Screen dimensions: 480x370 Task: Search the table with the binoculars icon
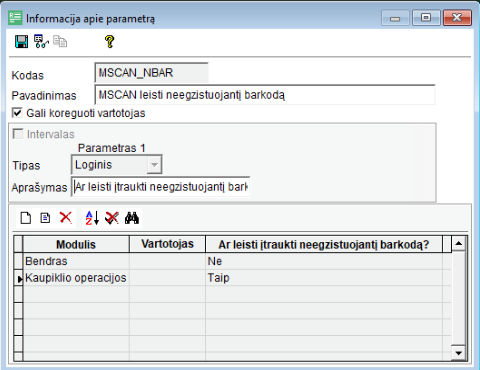[x=132, y=218]
